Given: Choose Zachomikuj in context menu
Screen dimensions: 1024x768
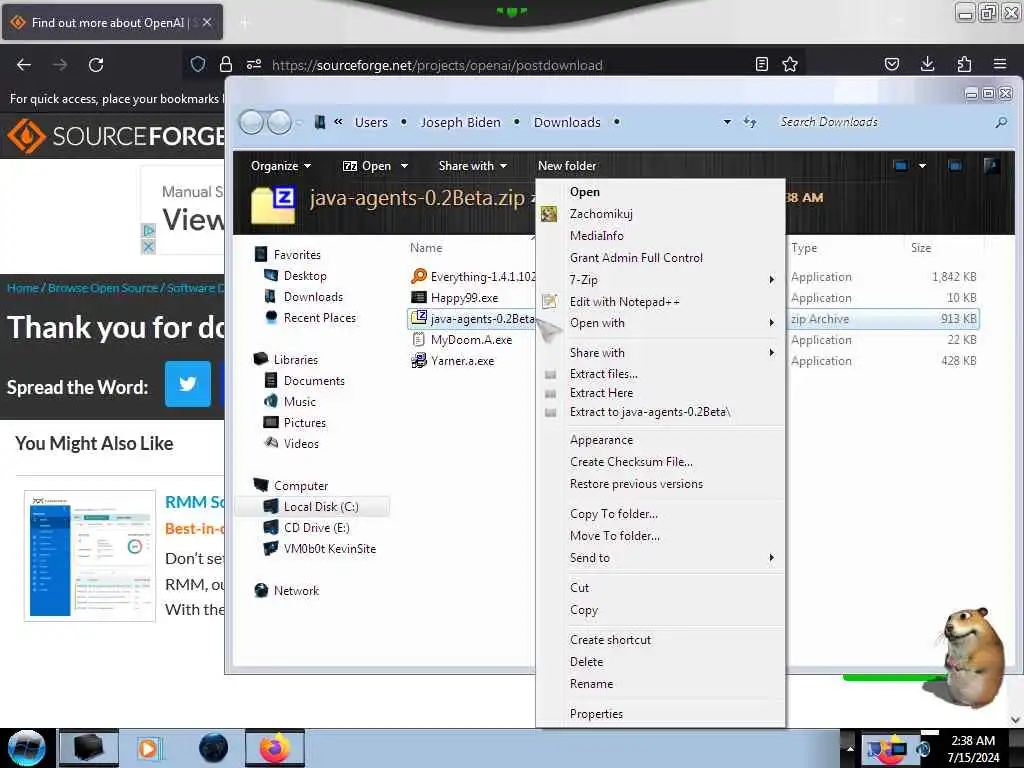Looking at the screenshot, I should click(660, 214).
